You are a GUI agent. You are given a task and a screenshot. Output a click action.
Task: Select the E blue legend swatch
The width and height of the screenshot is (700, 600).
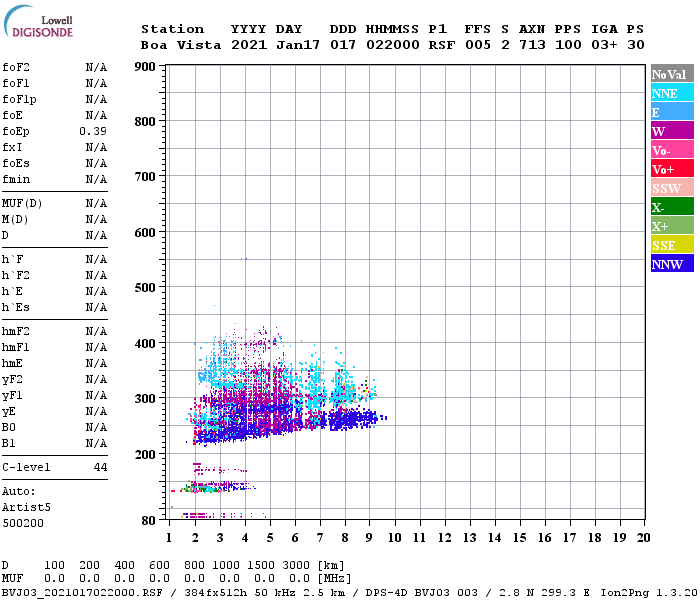pyautogui.click(x=672, y=112)
